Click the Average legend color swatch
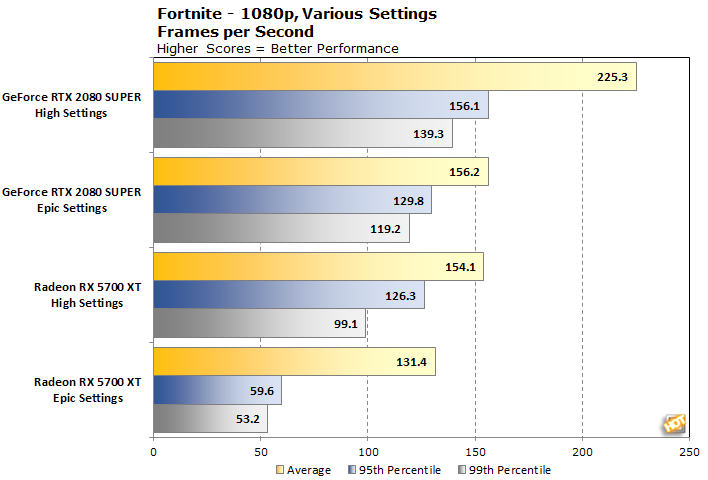 [x=280, y=470]
